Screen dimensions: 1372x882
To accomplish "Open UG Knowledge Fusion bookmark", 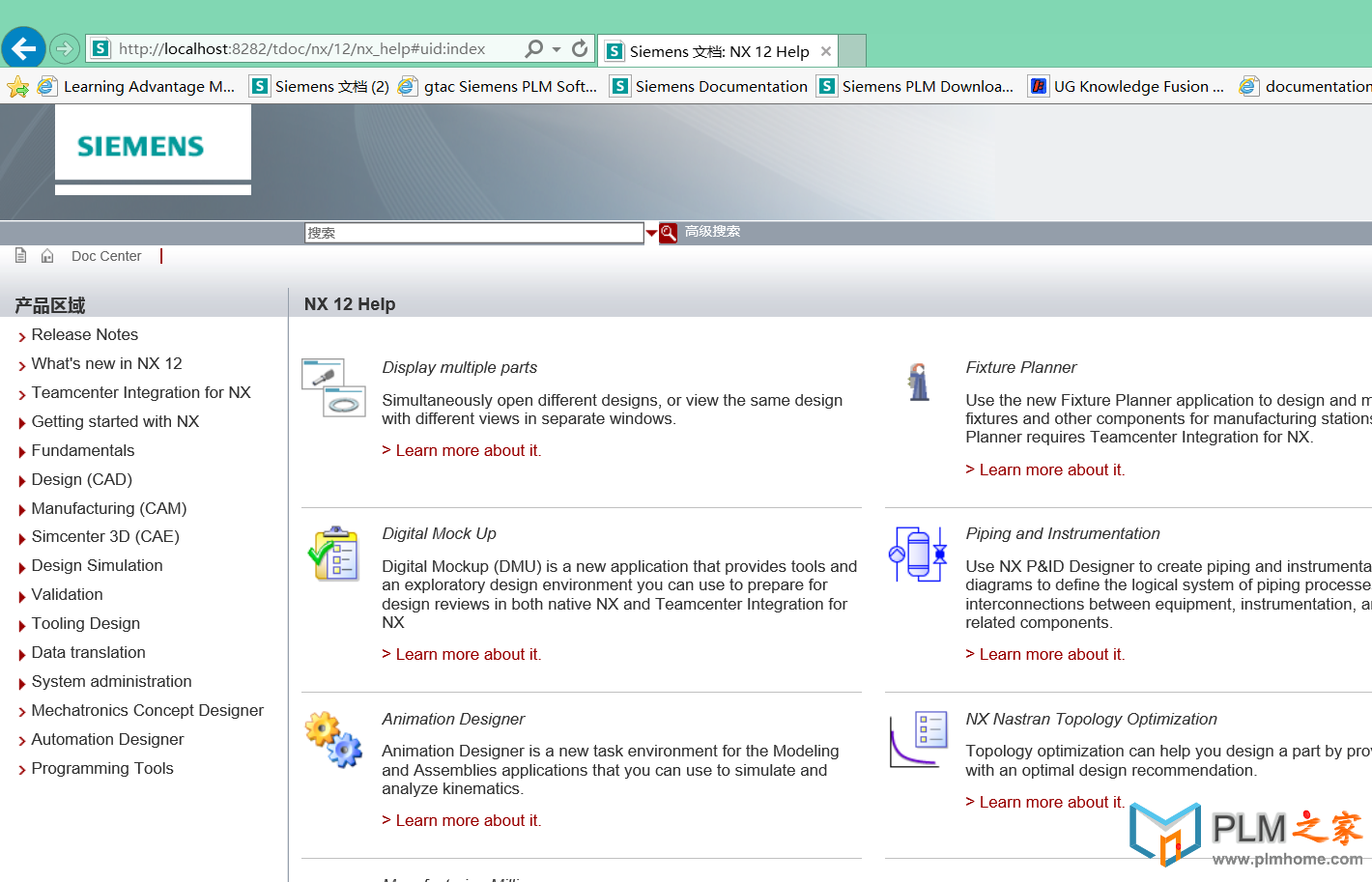I will click(x=1127, y=87).
